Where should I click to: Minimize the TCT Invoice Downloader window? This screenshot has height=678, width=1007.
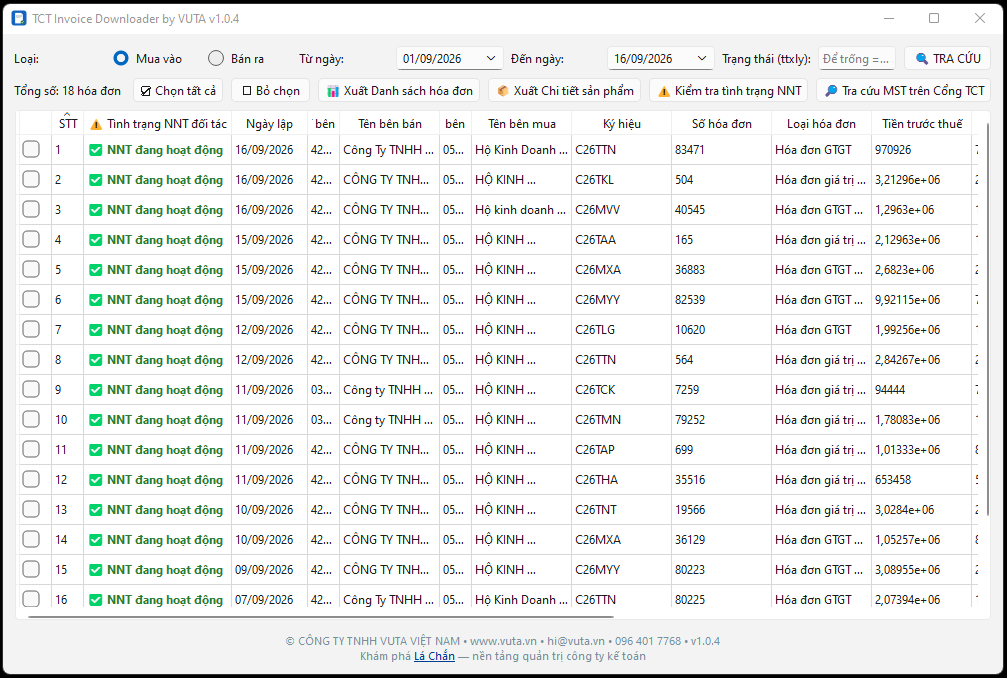coord(889,18)
